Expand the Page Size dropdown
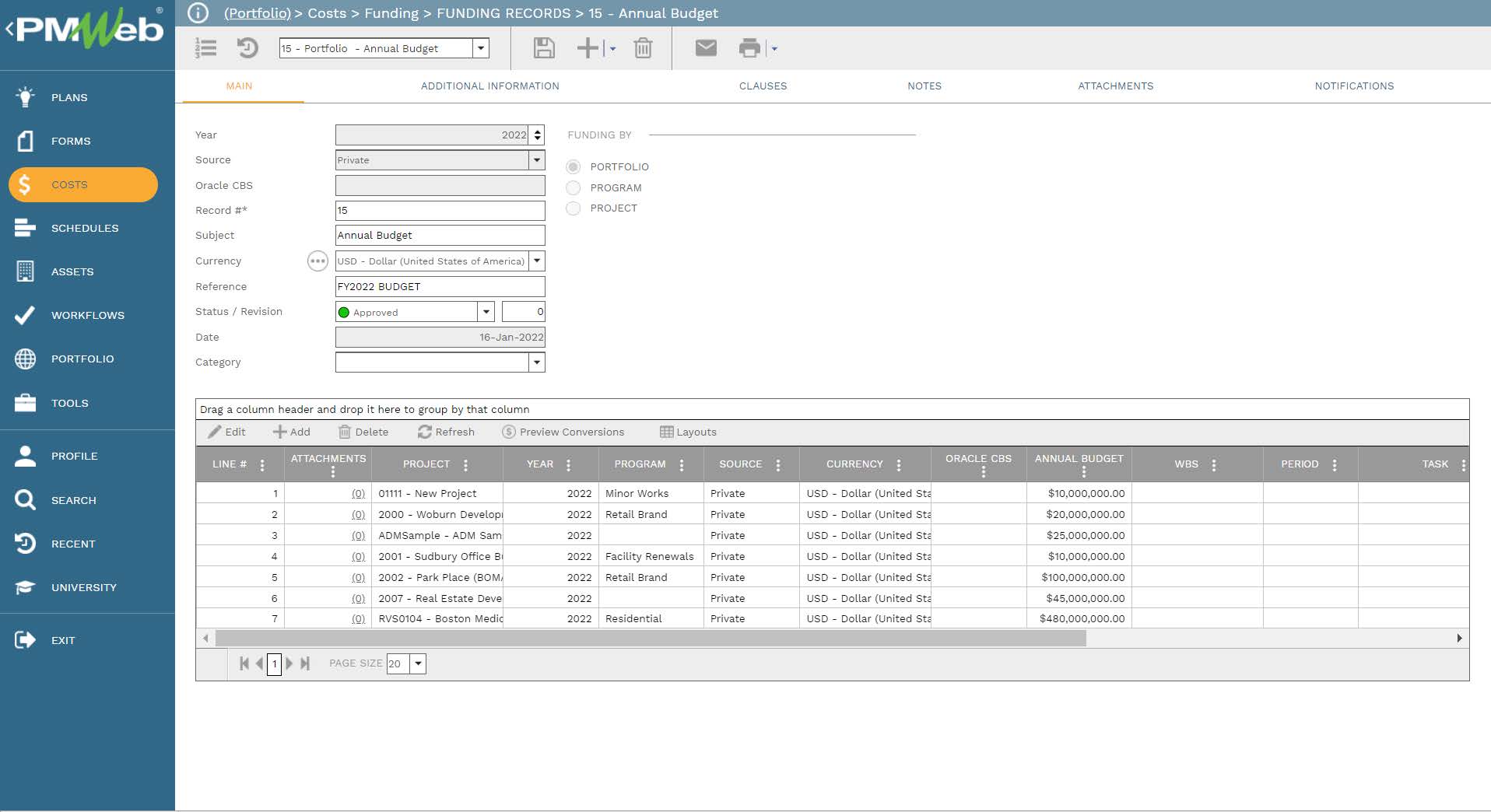This screenshot has width=1491, height=812. click(x=419, y=663)
